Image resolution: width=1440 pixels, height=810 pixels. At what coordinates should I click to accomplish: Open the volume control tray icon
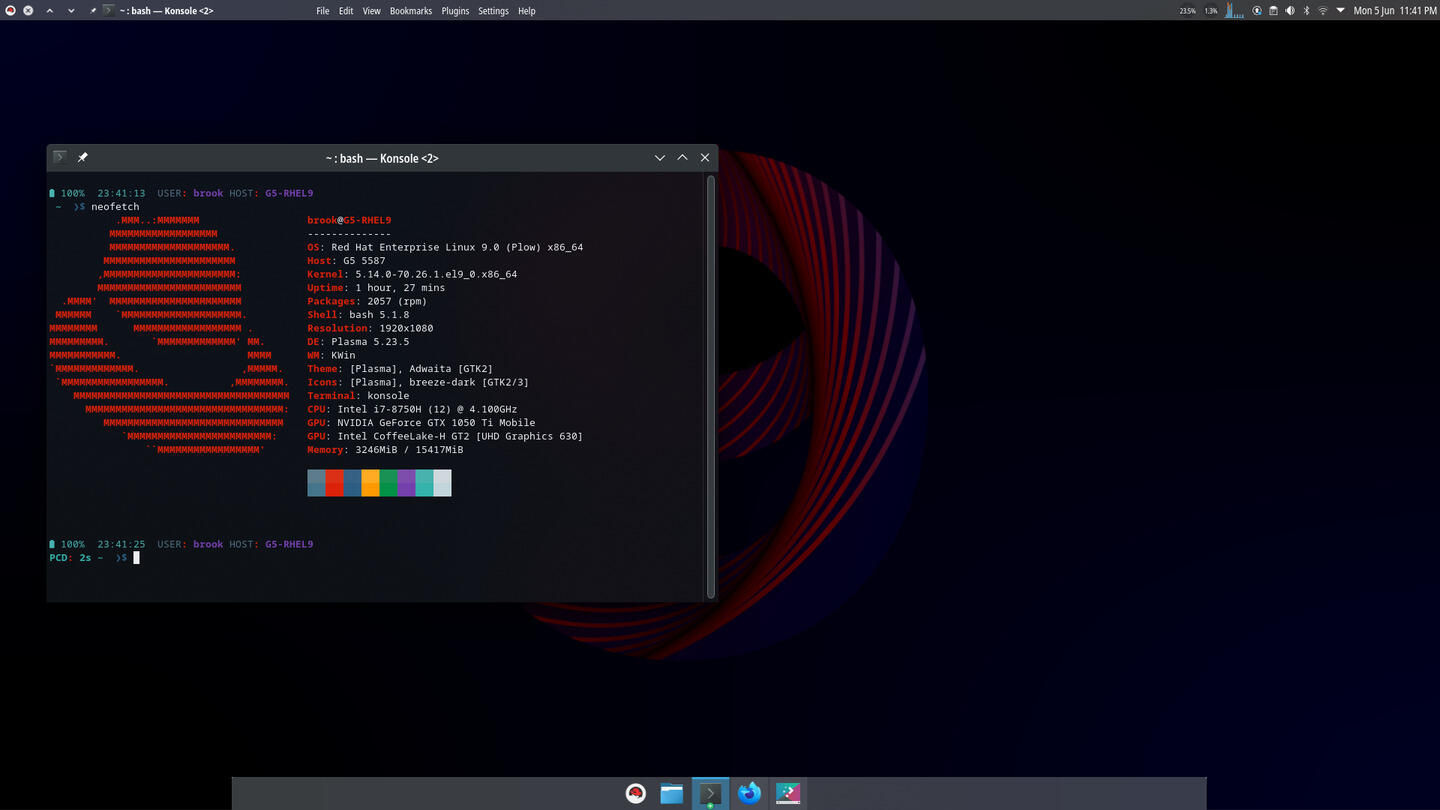[x=1290, y=10]
